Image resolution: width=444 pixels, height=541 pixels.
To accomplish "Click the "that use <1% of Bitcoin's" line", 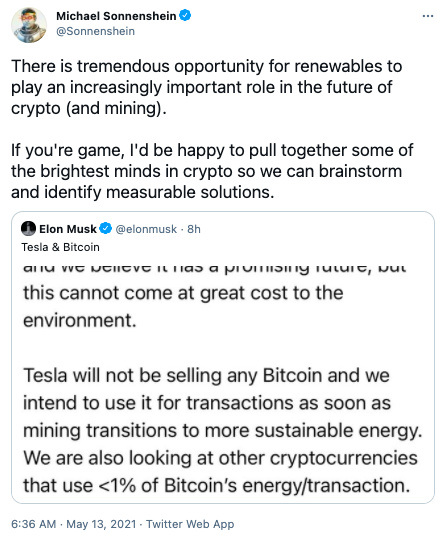I will click(217, 485).
